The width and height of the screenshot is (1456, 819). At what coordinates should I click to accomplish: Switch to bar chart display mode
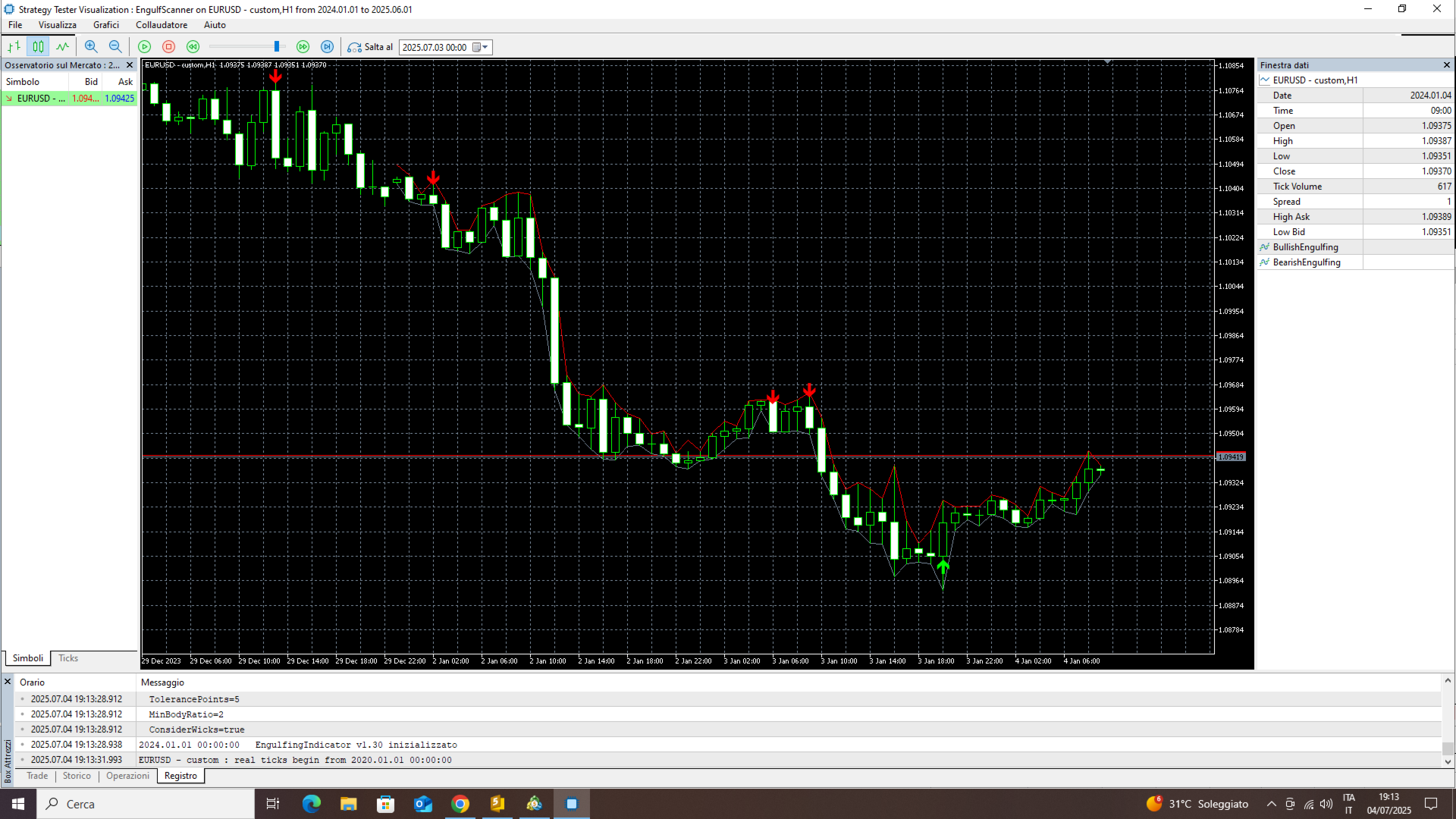coord(13,46)
